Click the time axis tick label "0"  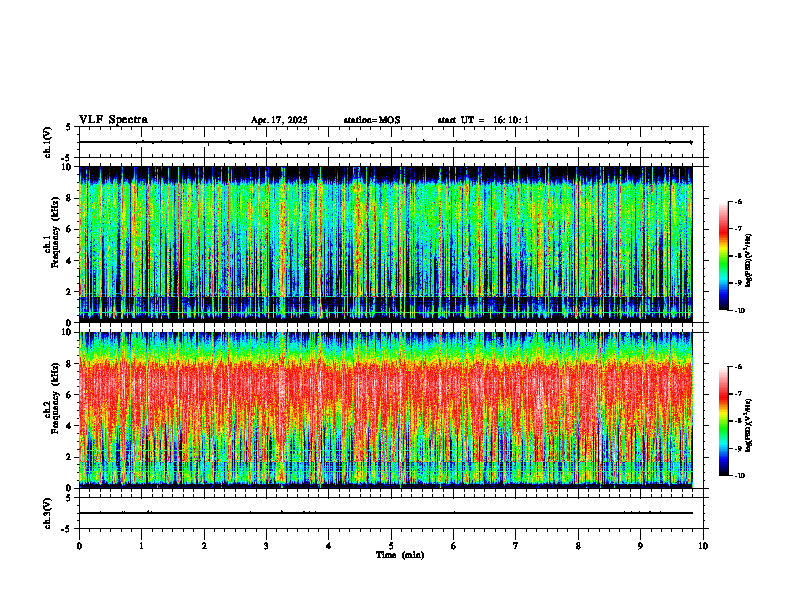click(79, 546)
